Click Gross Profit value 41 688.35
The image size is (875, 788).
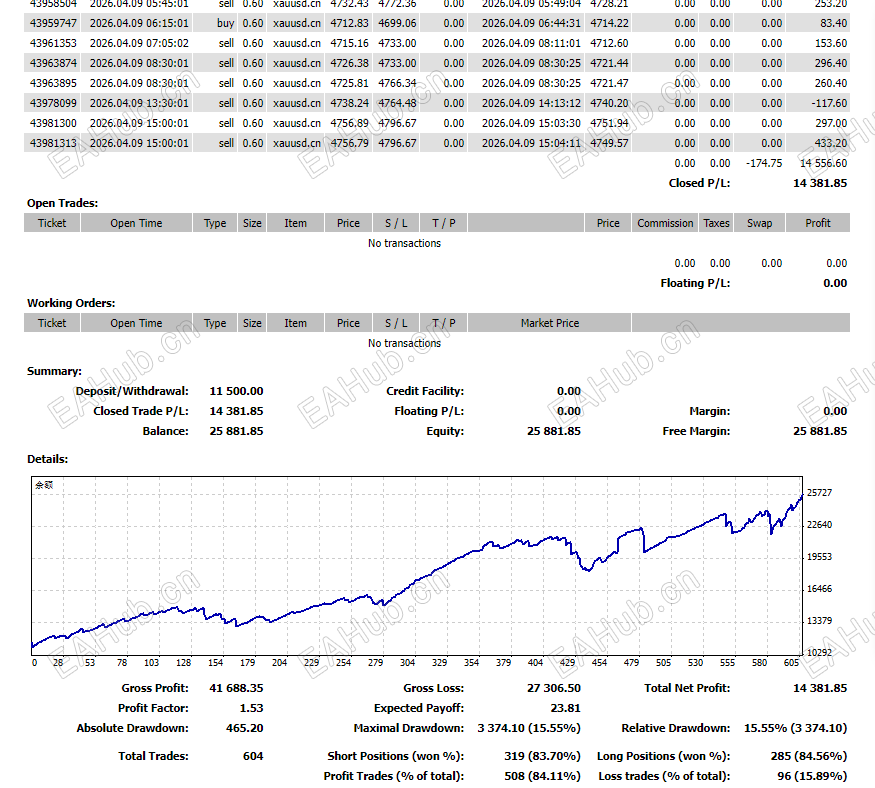tap(236, 688)
